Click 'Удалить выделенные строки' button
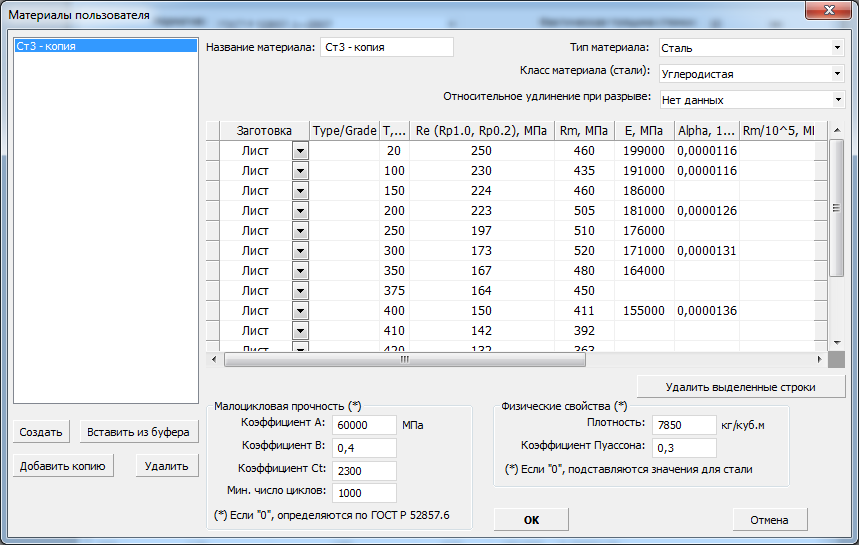Image resolution: width=859 pixels, height=545 pixels. [x=741, y=387]
